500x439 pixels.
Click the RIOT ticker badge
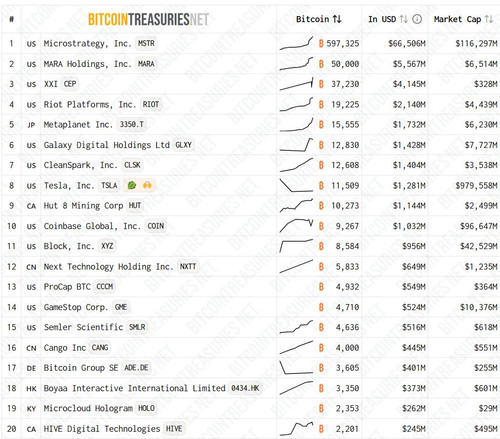point(151,105)
